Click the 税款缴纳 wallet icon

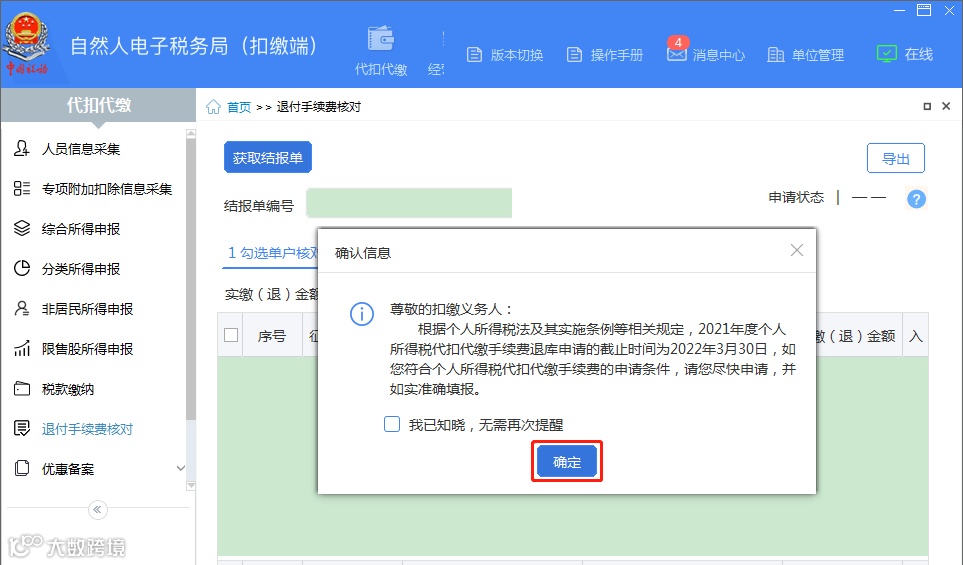(21, 388)
